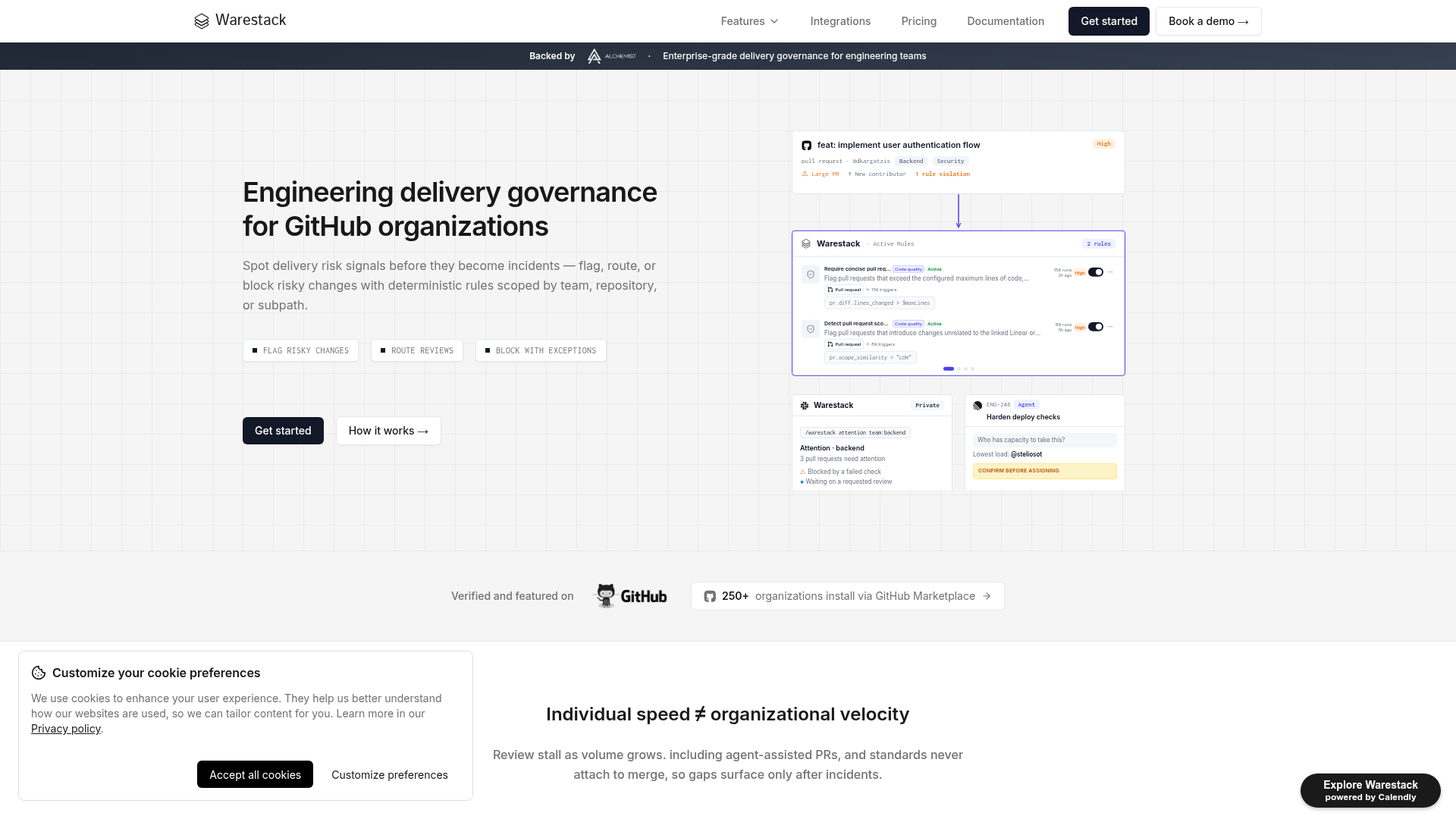Click the Backend label on the pull request card
1456x819 pixels.
912,161
